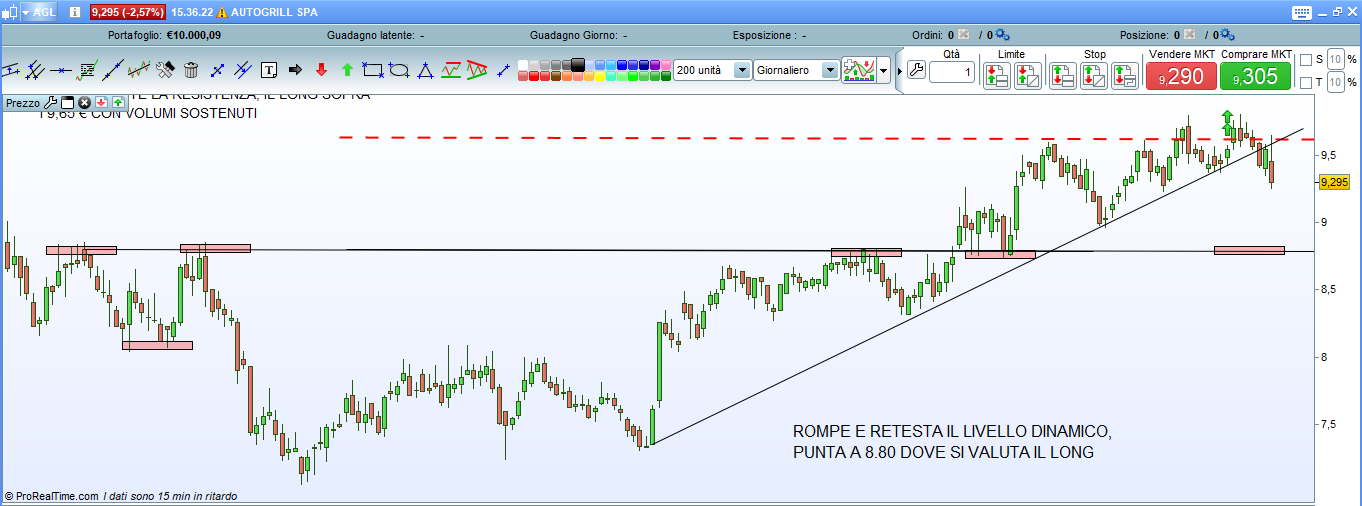This screenshot has height=506, width=1362.
Task: Select the regression line tool
Action: coord(139,70)
